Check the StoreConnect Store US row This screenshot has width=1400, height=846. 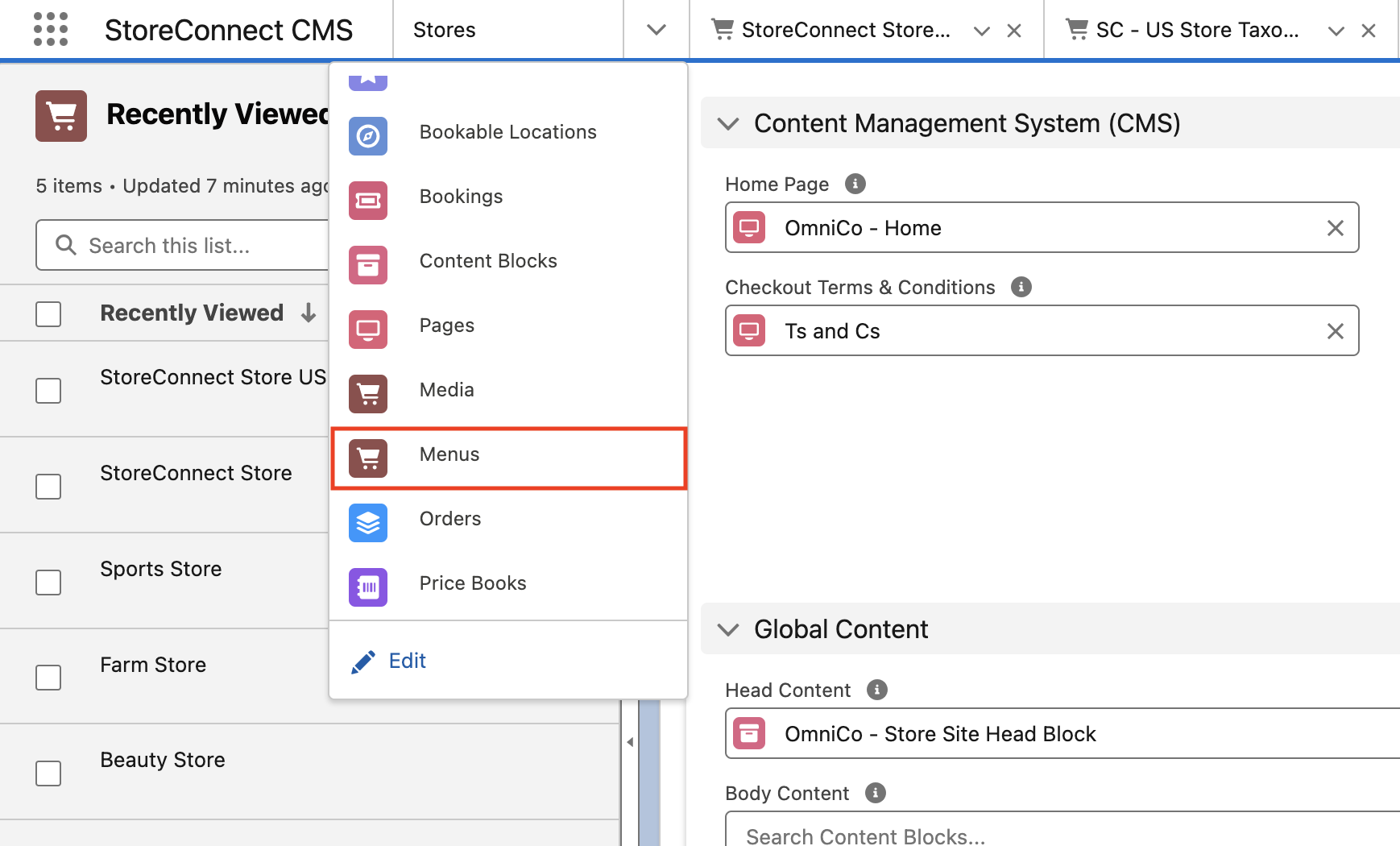coord(48,391)
